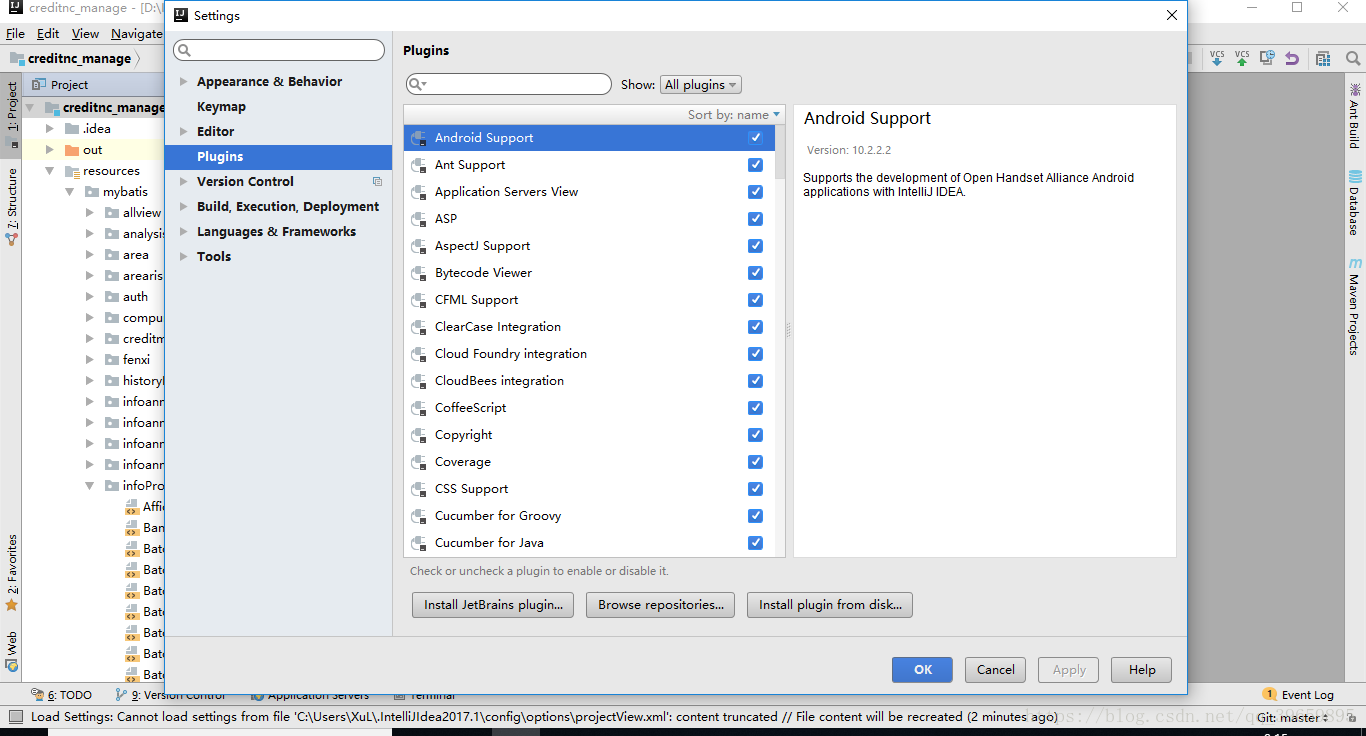Open Ant Build tool window
The height and width of the screenshot is (736, 1366).
1355,116
